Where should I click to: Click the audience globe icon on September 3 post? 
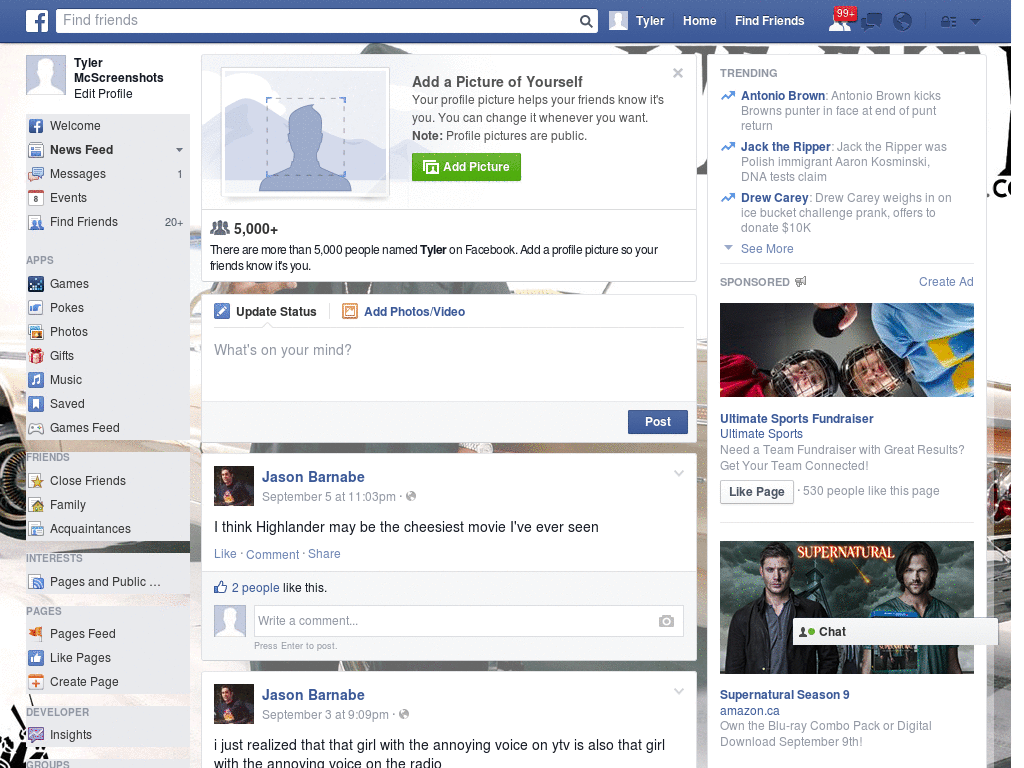tap(404, 714)
